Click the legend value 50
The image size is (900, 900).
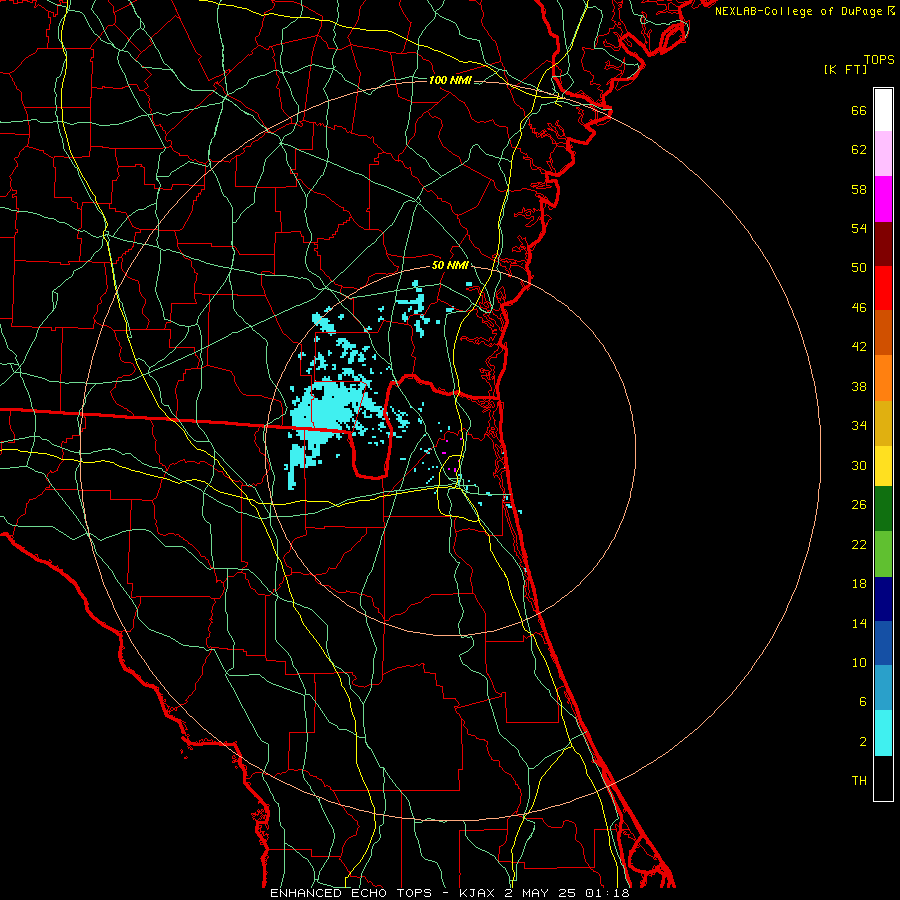coord(859,268)
